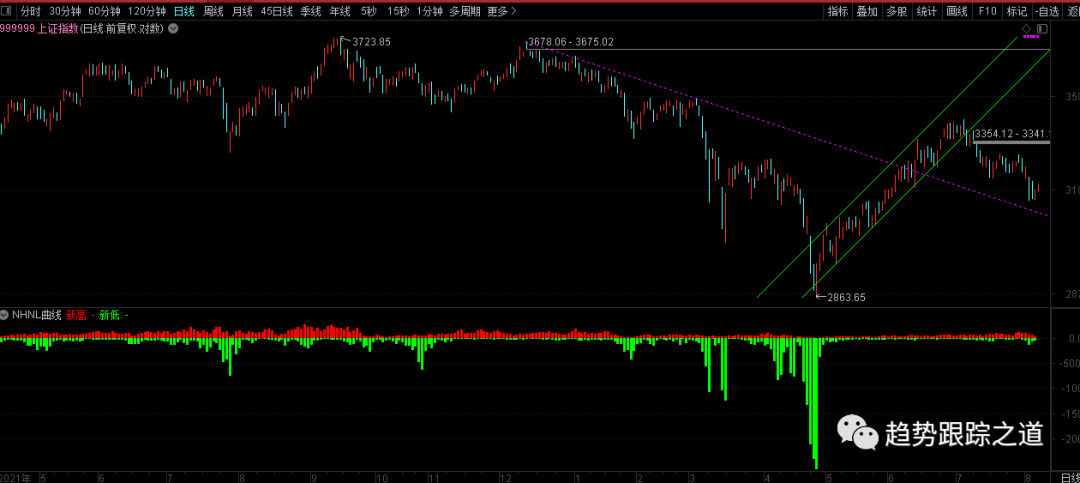This screenshot has height=483, width=1080.
Task: Click the 2863.65 low price marker
Action: 845,297
